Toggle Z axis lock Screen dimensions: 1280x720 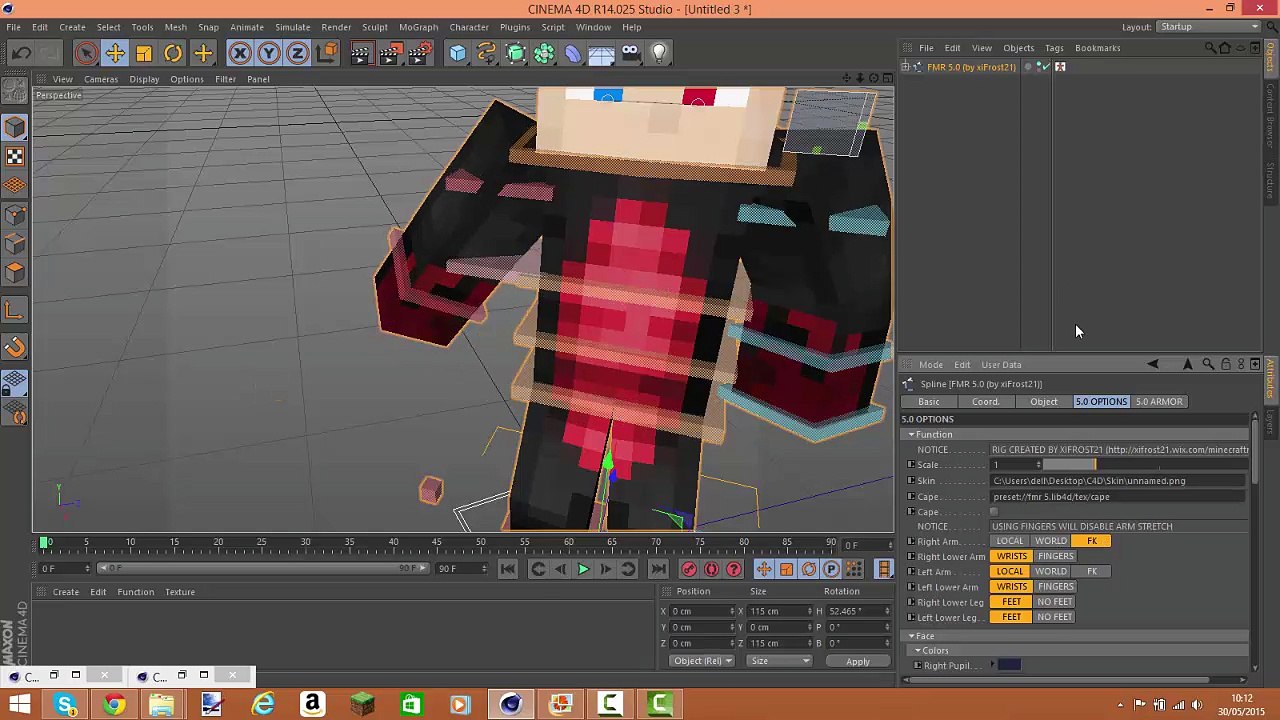(298, 53)
